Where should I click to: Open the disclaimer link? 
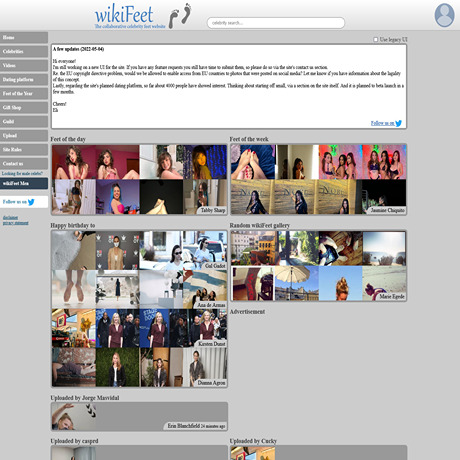pos(10,218)
